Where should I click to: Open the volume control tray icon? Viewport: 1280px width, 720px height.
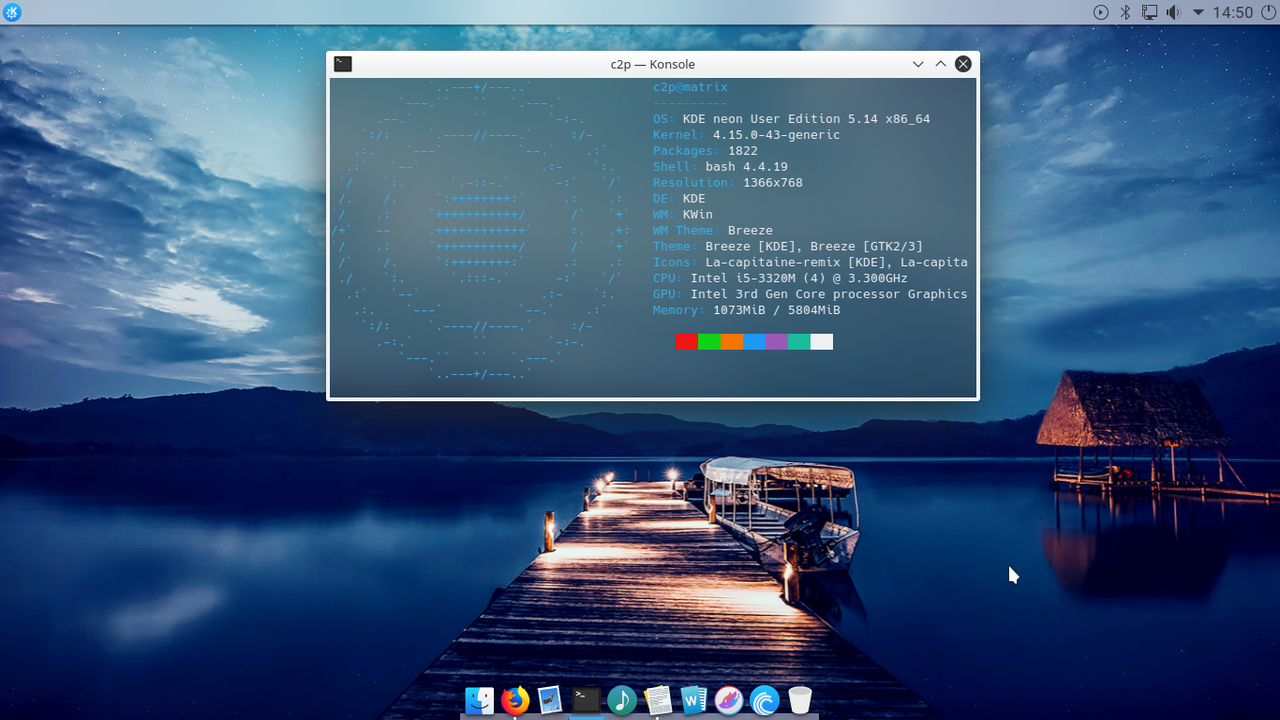1174,12
